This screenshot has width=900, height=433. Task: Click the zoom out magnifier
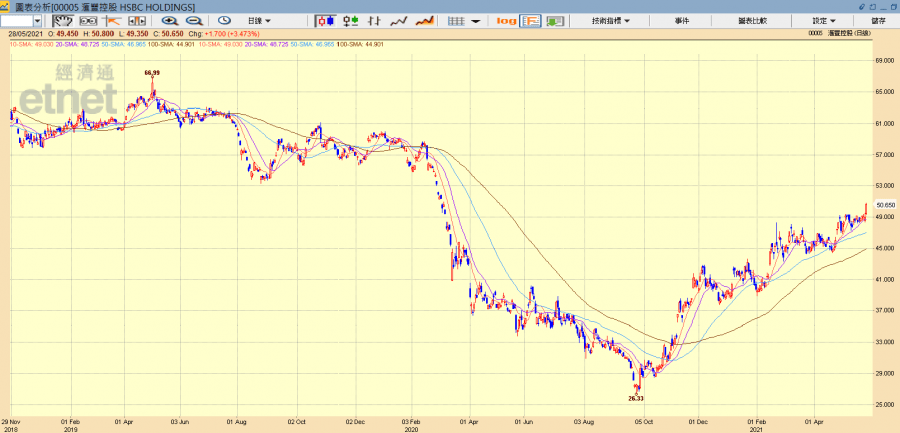(x=193, y=20)
